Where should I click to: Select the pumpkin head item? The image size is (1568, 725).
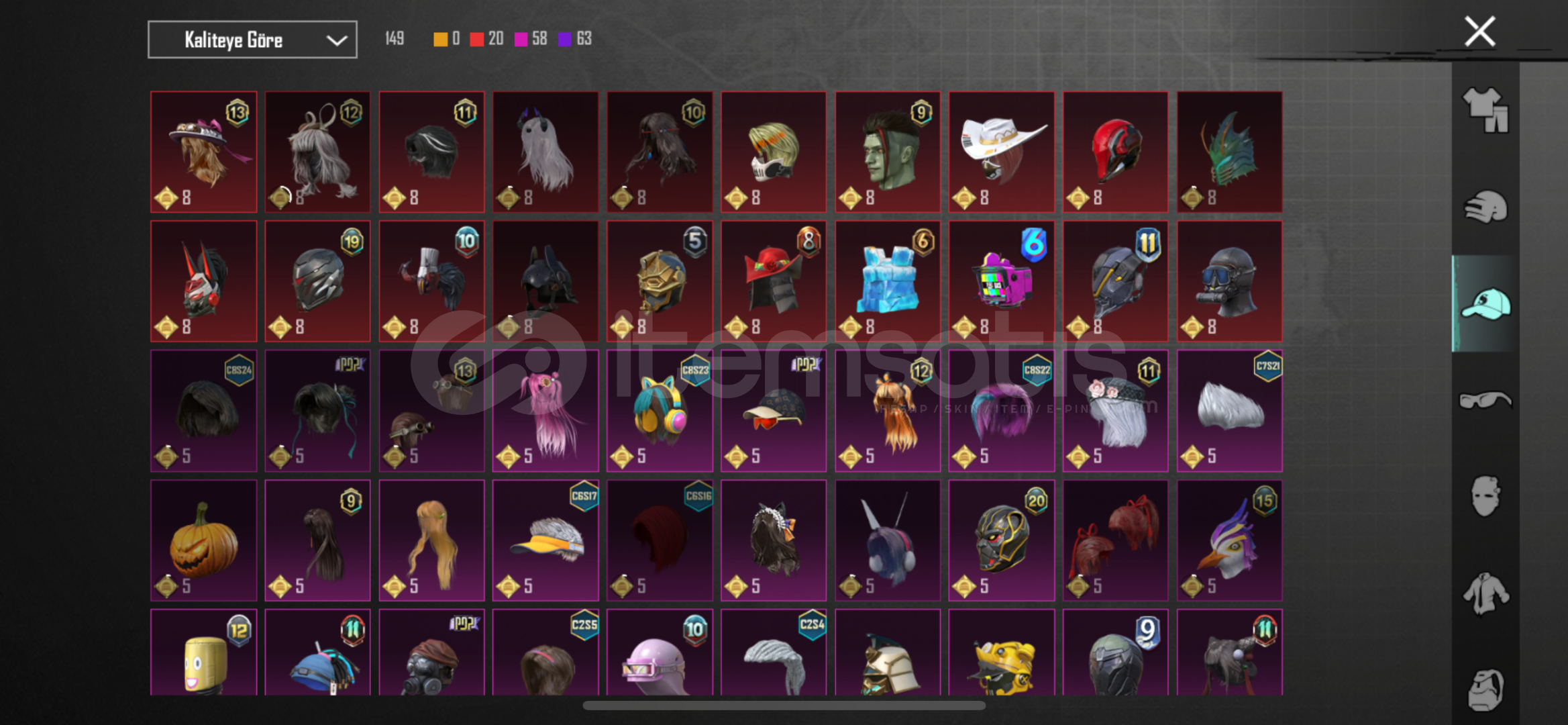point(204,540)
